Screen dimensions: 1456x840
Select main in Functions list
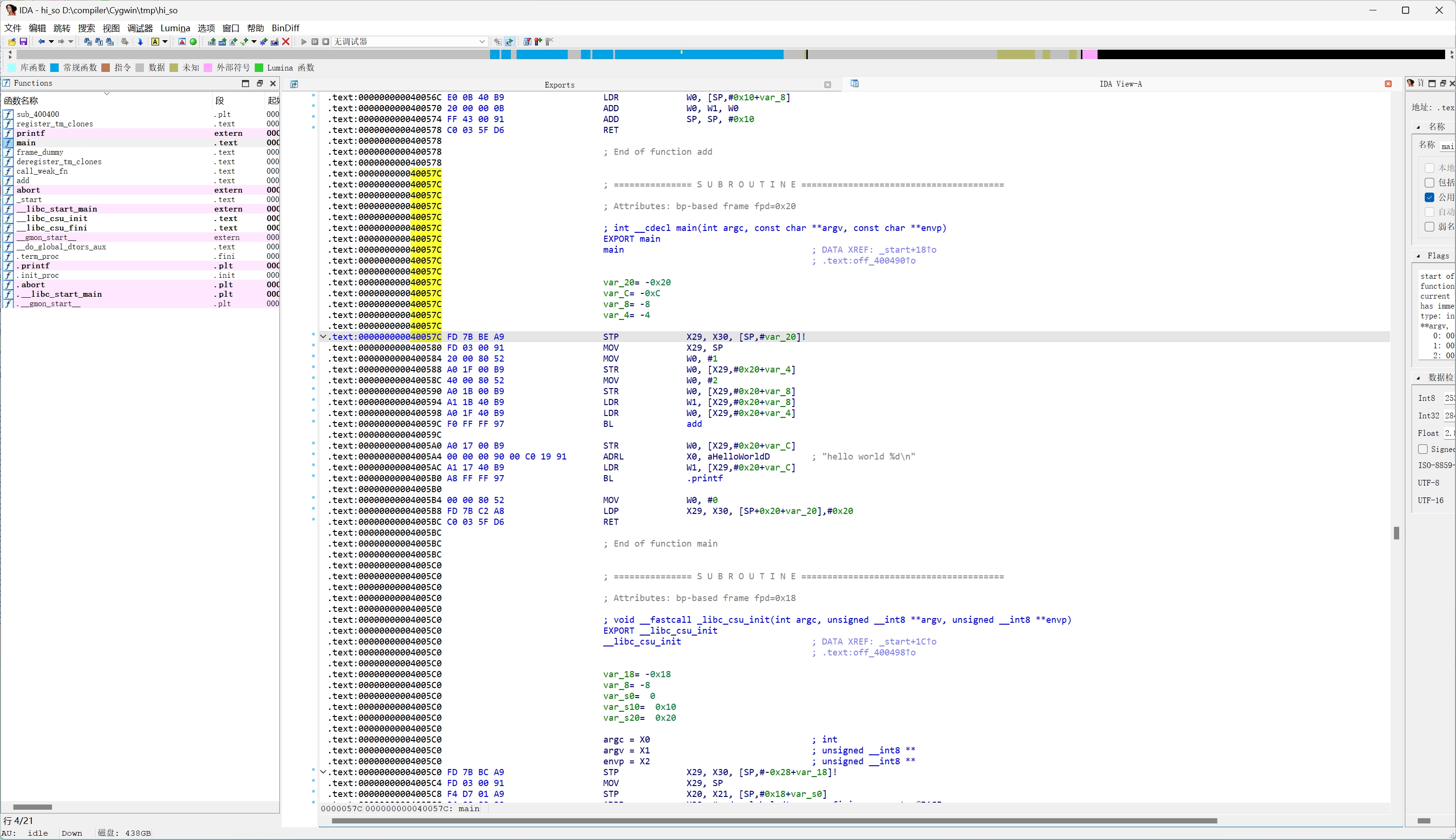point(140,142)
